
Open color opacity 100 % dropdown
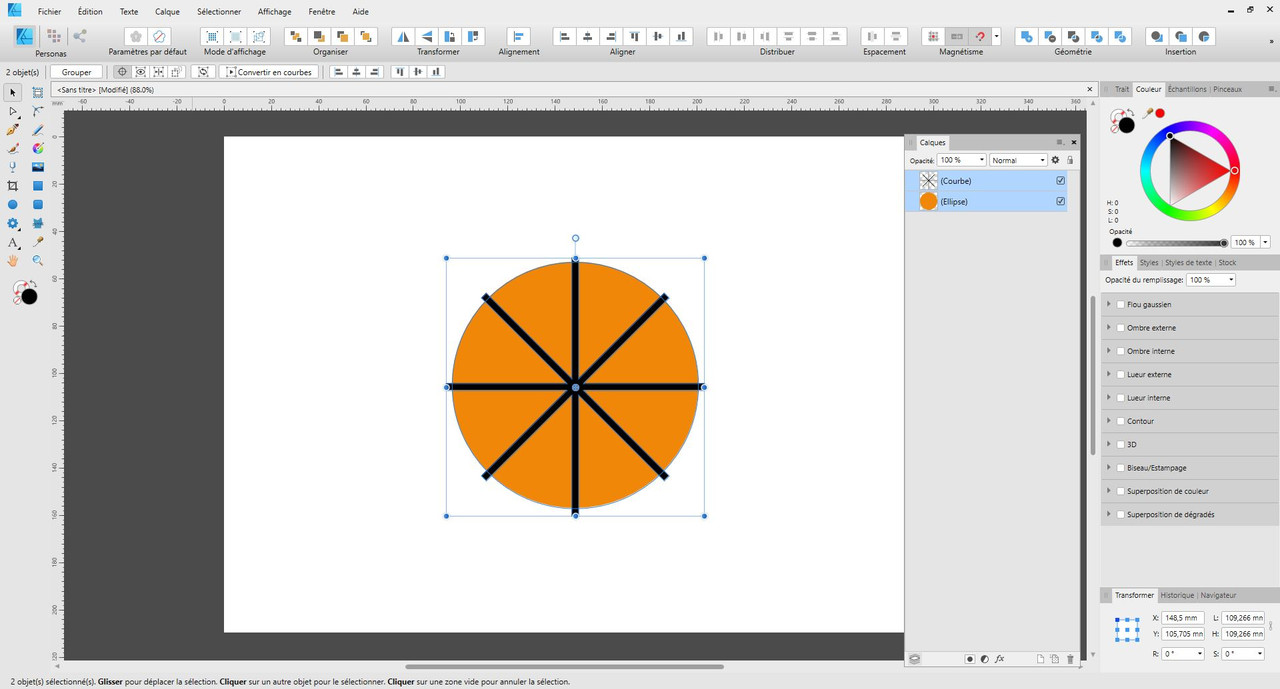tap(1265, 242)
